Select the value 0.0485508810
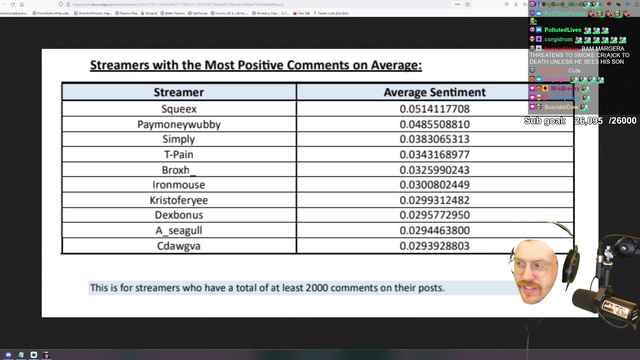 point(435,124)
